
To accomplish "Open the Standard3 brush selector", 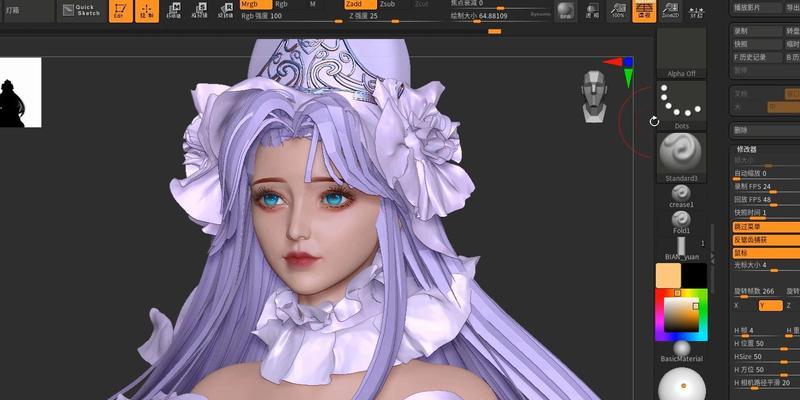I will pyautogui.click(x=681, y=158).
